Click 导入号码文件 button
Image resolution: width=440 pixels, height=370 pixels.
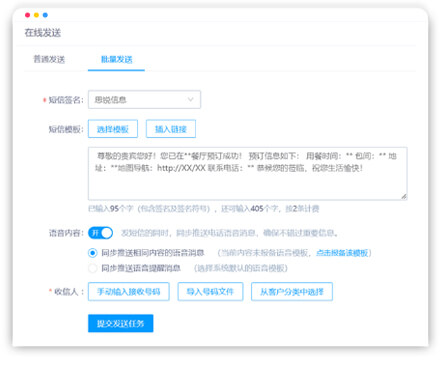(x=210, y=292)
